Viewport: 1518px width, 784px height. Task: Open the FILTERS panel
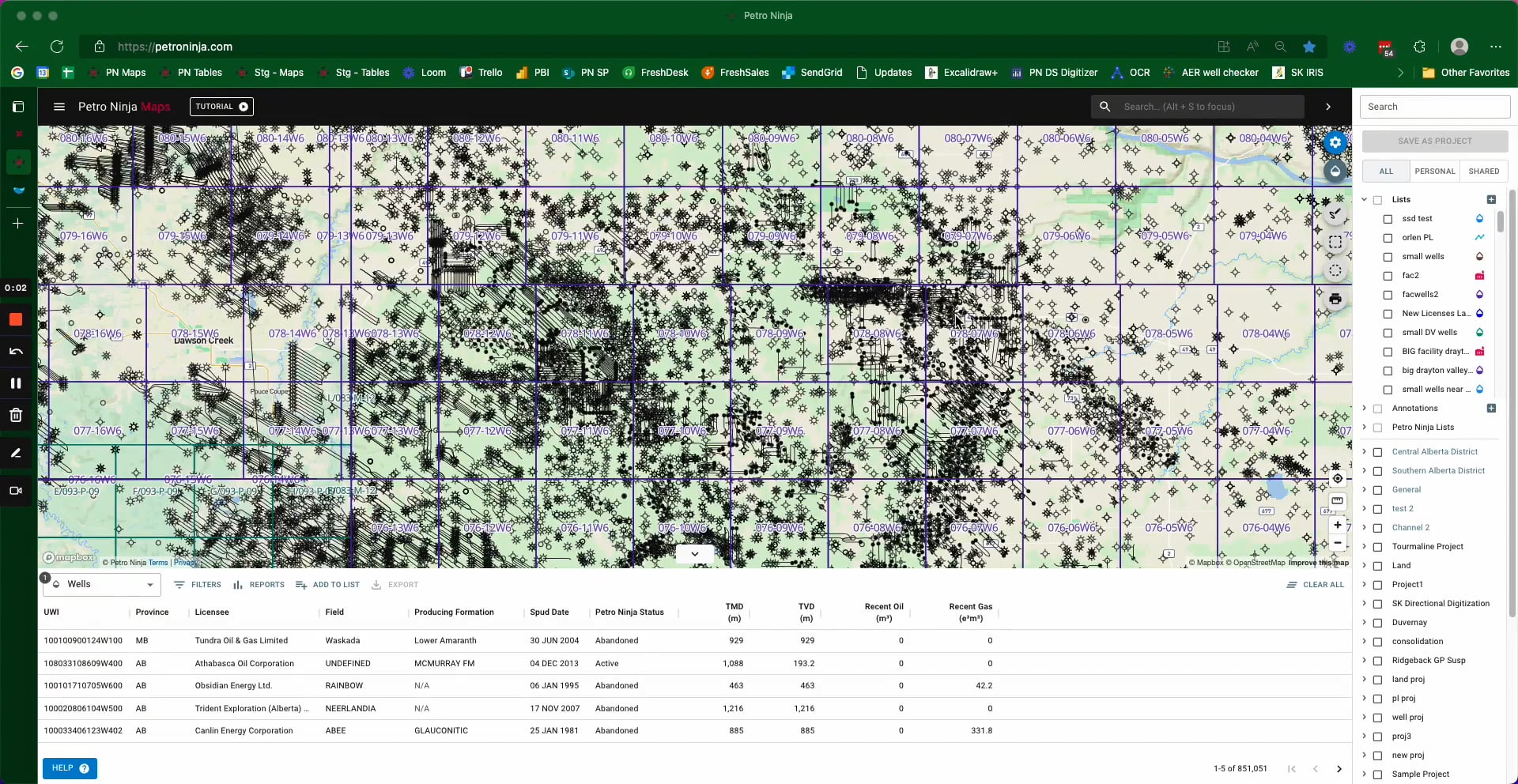(x=198, y=585)
